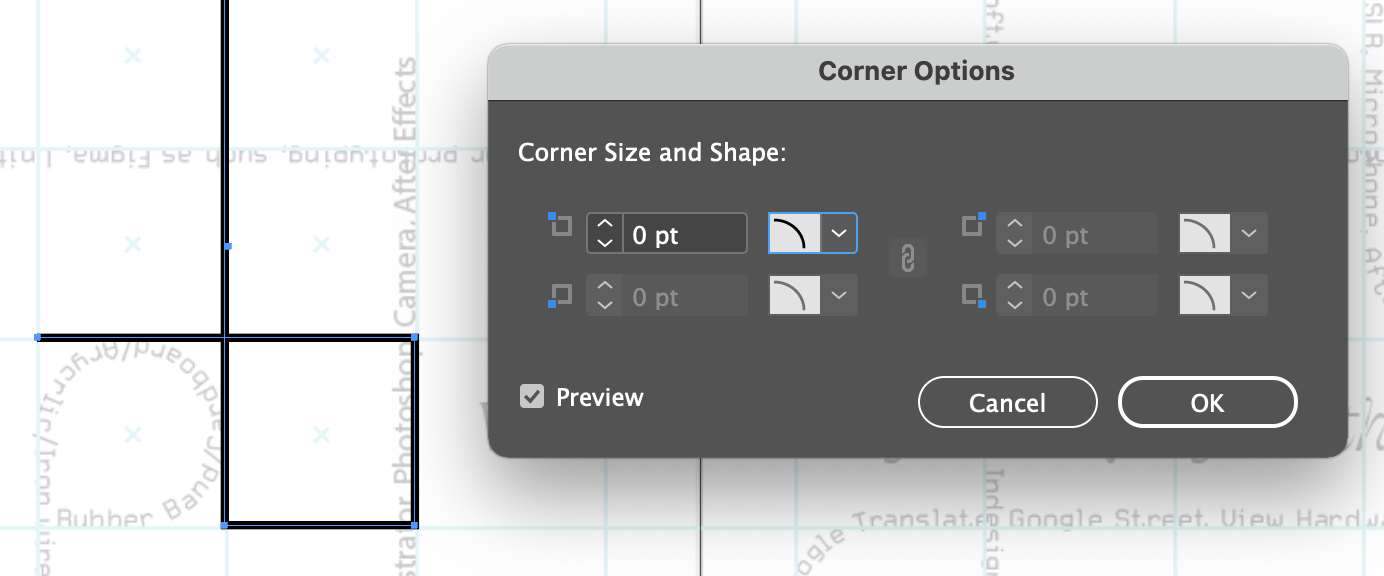The image size is (1384, 576).
Task: Click the top-right corner shape preview thumbnail
Action: pyautogui.click(x=1207, y=232)
